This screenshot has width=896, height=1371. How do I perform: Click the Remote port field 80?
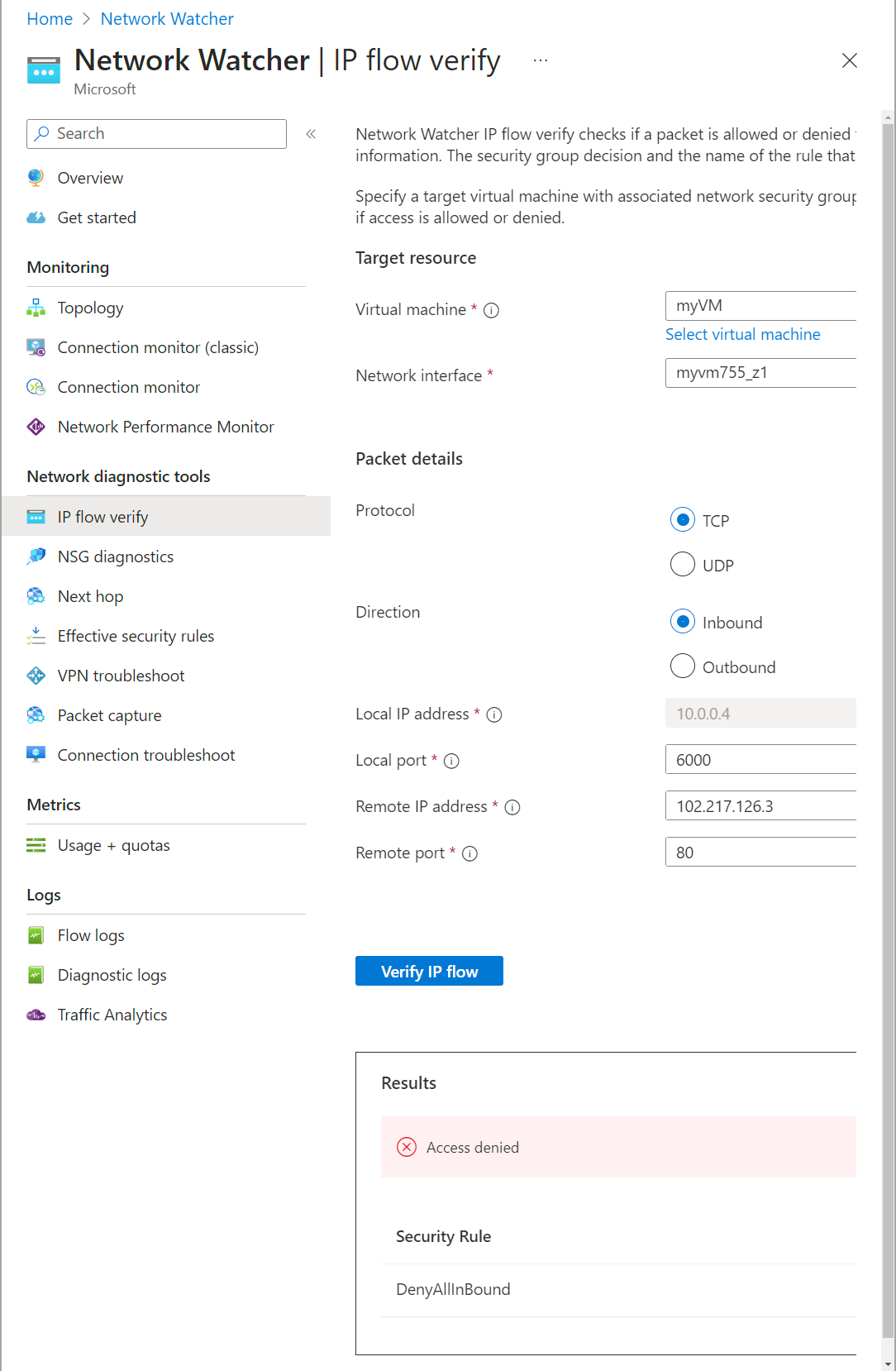760,853
